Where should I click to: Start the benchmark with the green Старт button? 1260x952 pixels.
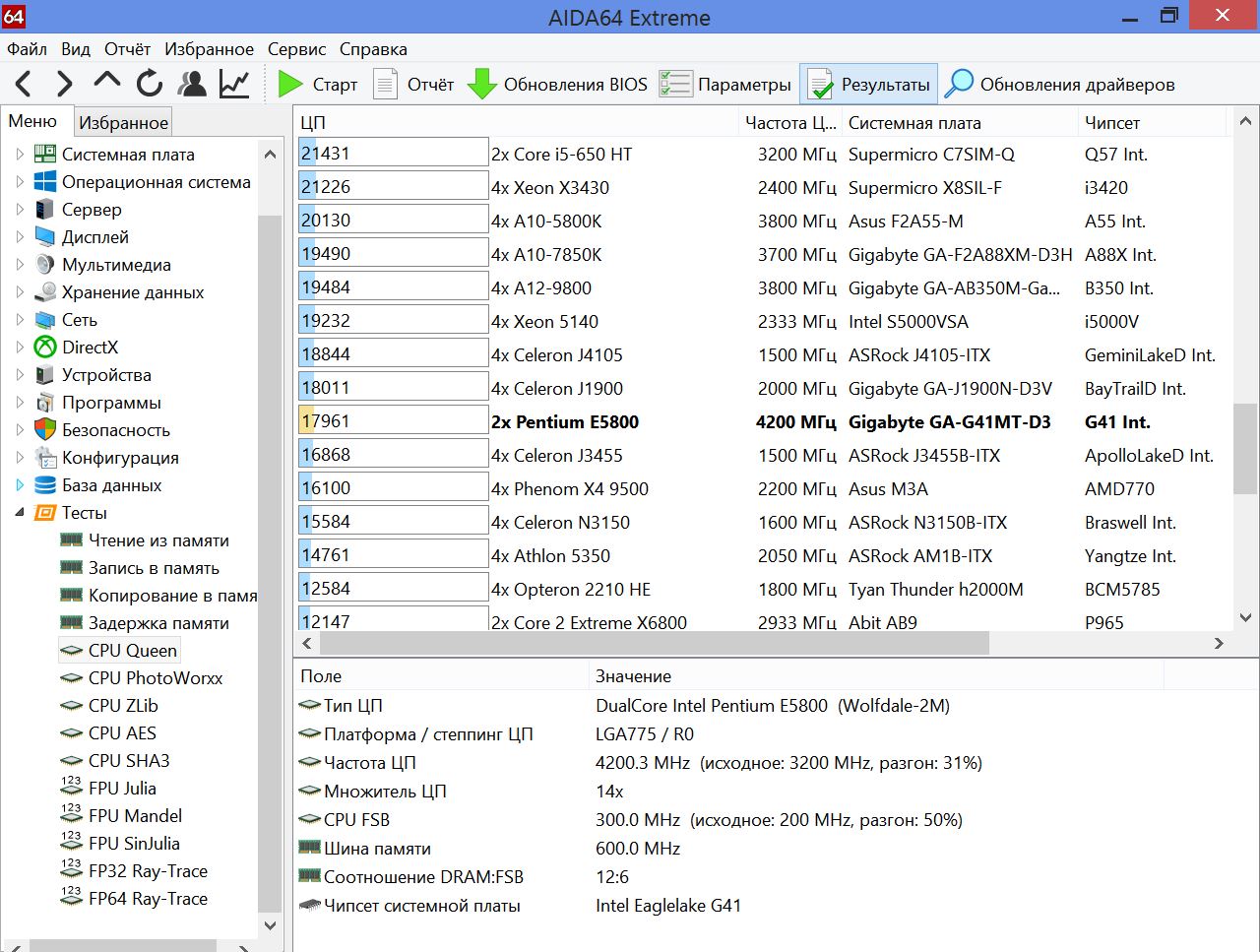[x=317, y=85]
